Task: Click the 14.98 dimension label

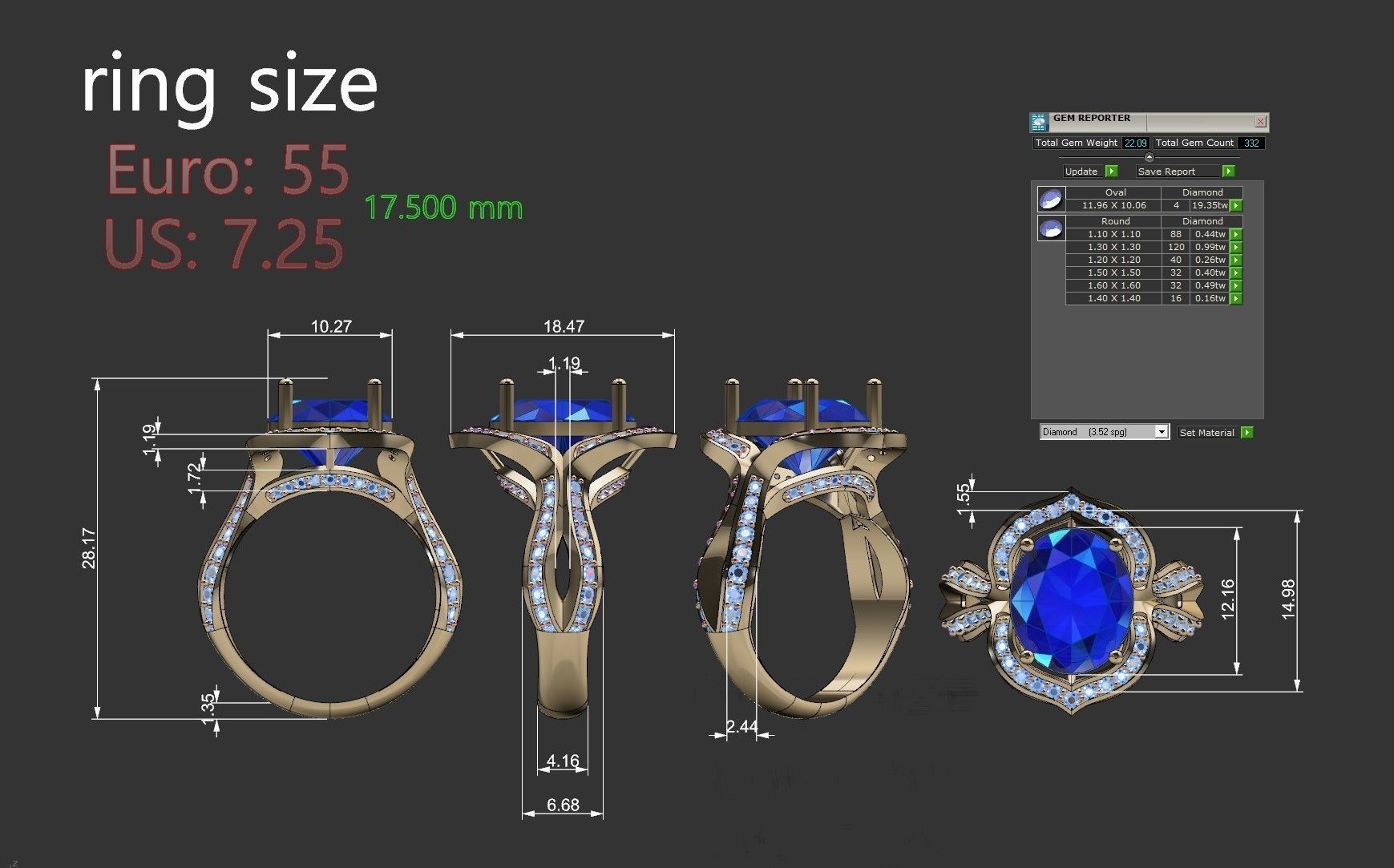Action: pyautogui.click(x=1288, y=599)
